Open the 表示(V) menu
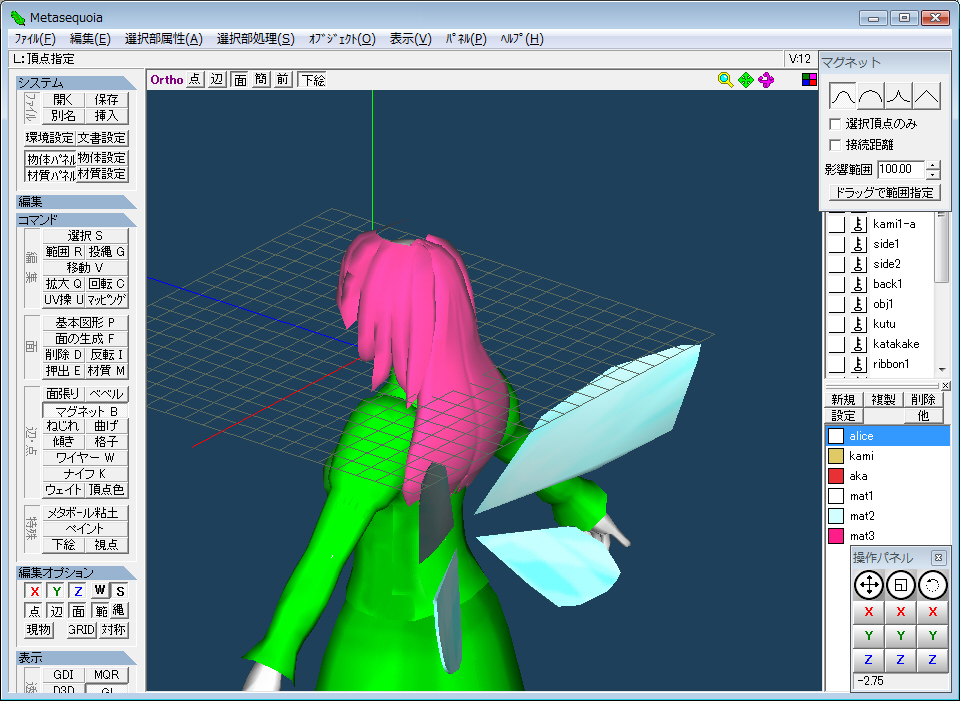Image resolution: width=960 pixels, height=701 pixels. tap(410, 39)
